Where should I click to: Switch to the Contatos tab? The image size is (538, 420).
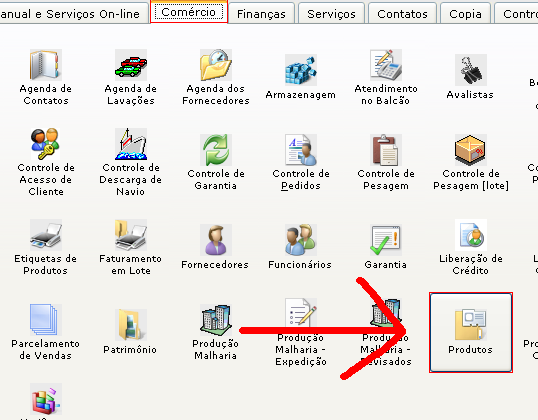402,14
